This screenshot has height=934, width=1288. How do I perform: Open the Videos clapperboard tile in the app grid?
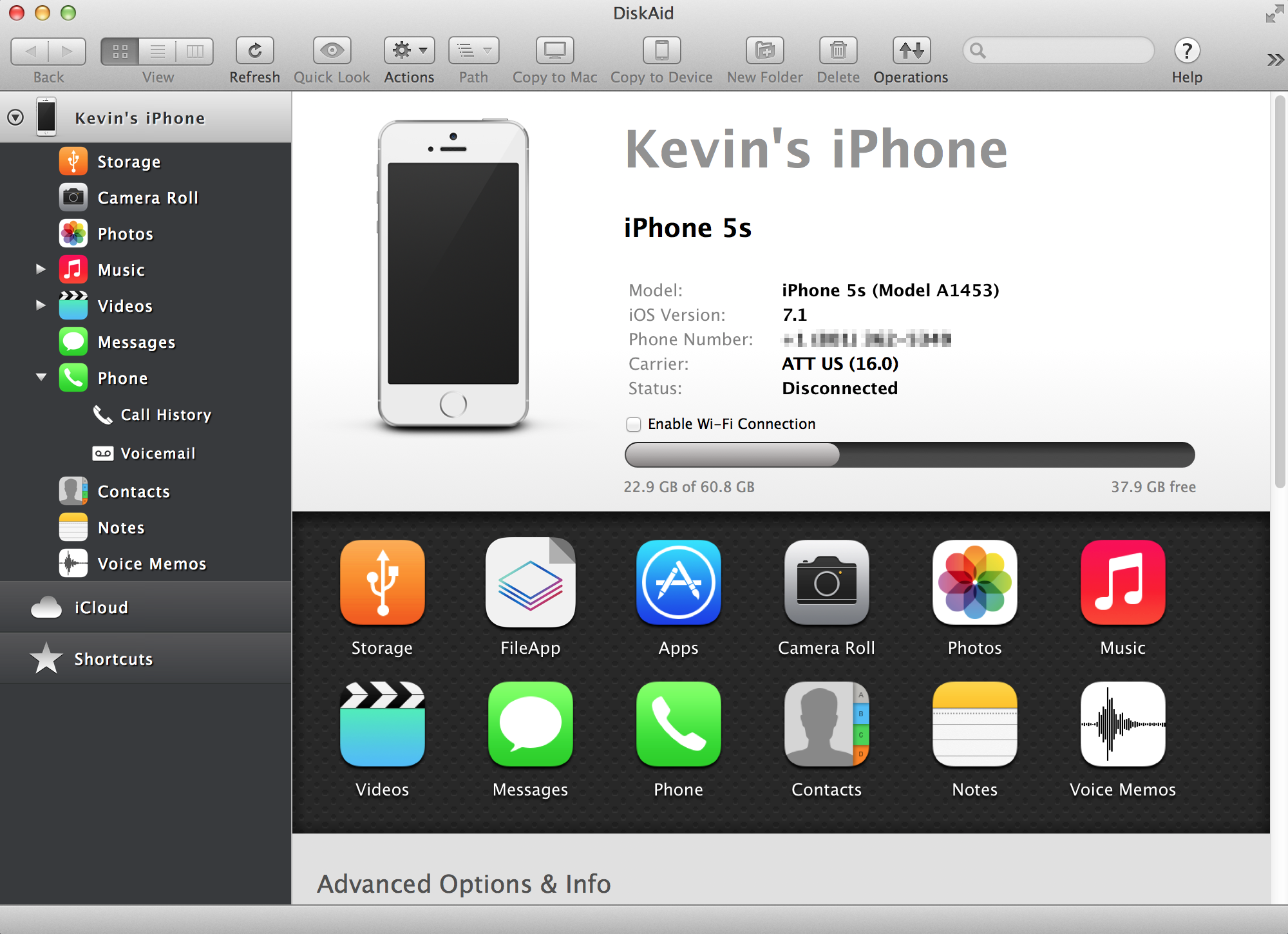(382, 724)
